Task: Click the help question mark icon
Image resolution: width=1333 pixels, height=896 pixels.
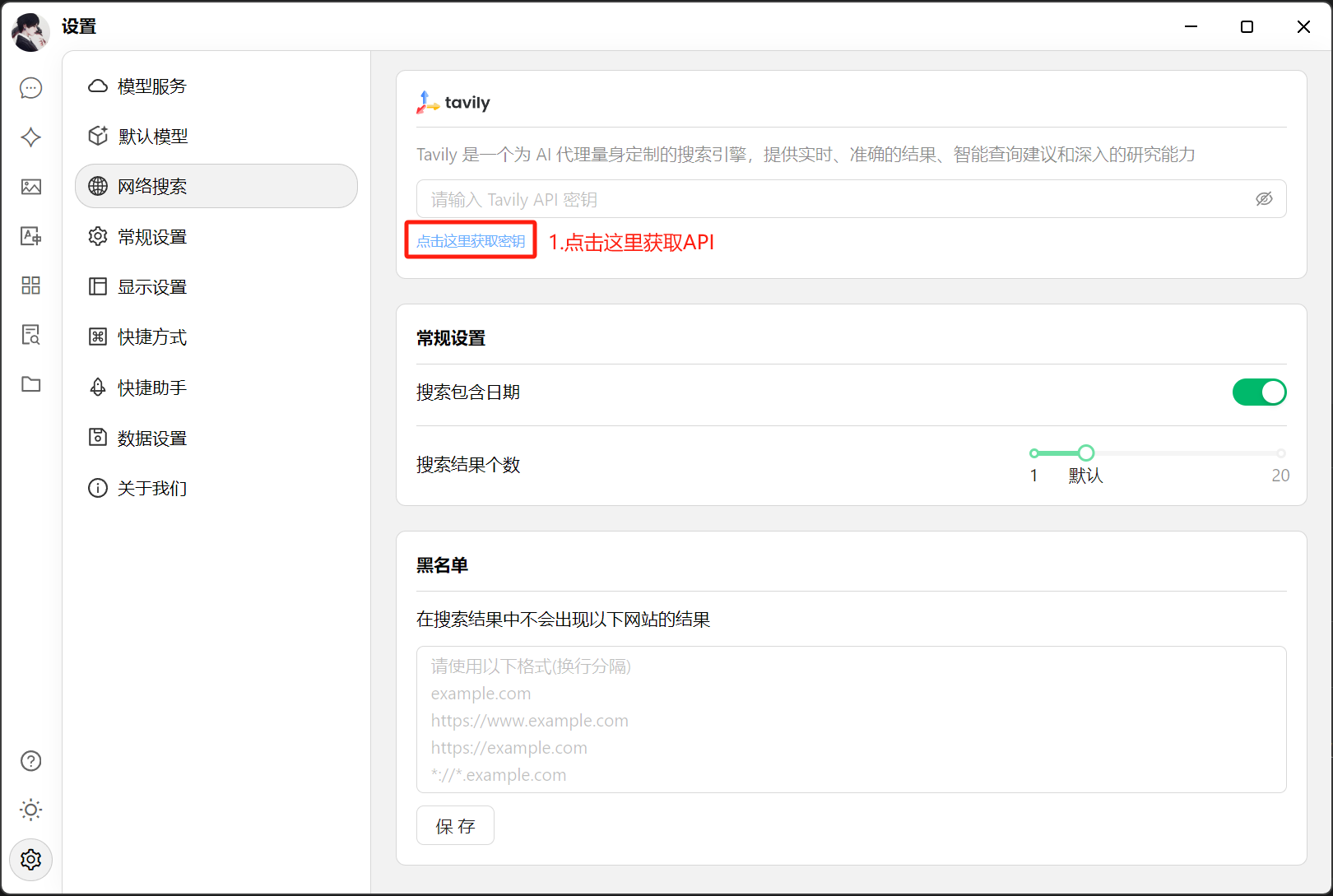Action: pyautogui.click(x=31, y=761)
